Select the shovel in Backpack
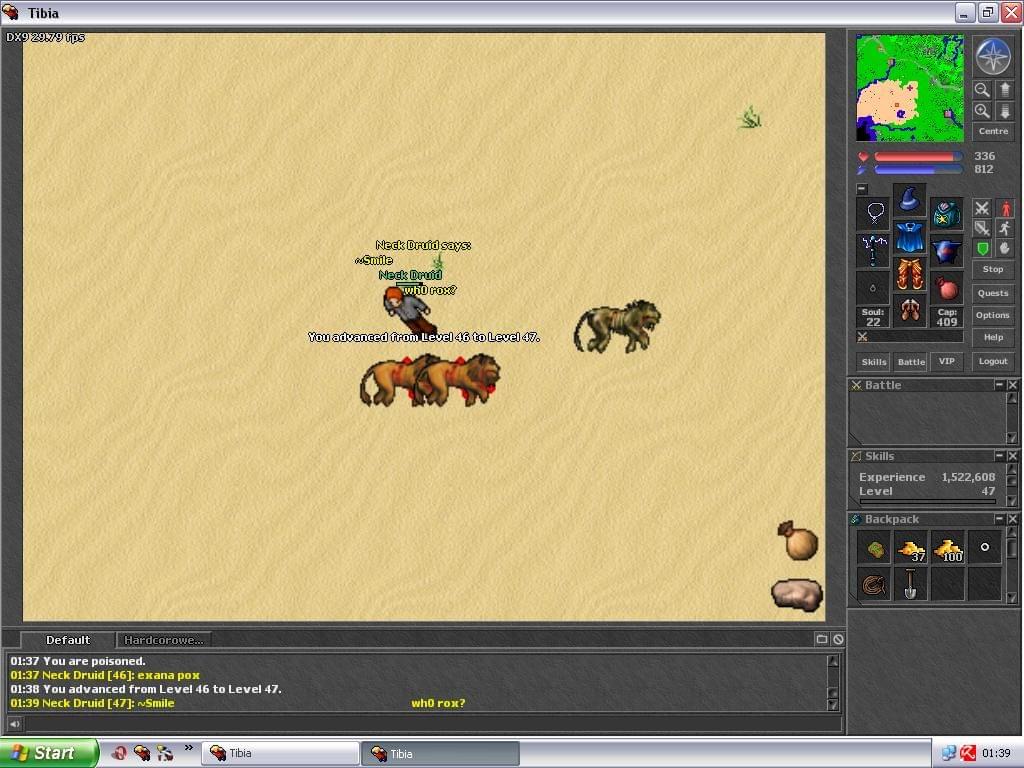 (910, 584)
